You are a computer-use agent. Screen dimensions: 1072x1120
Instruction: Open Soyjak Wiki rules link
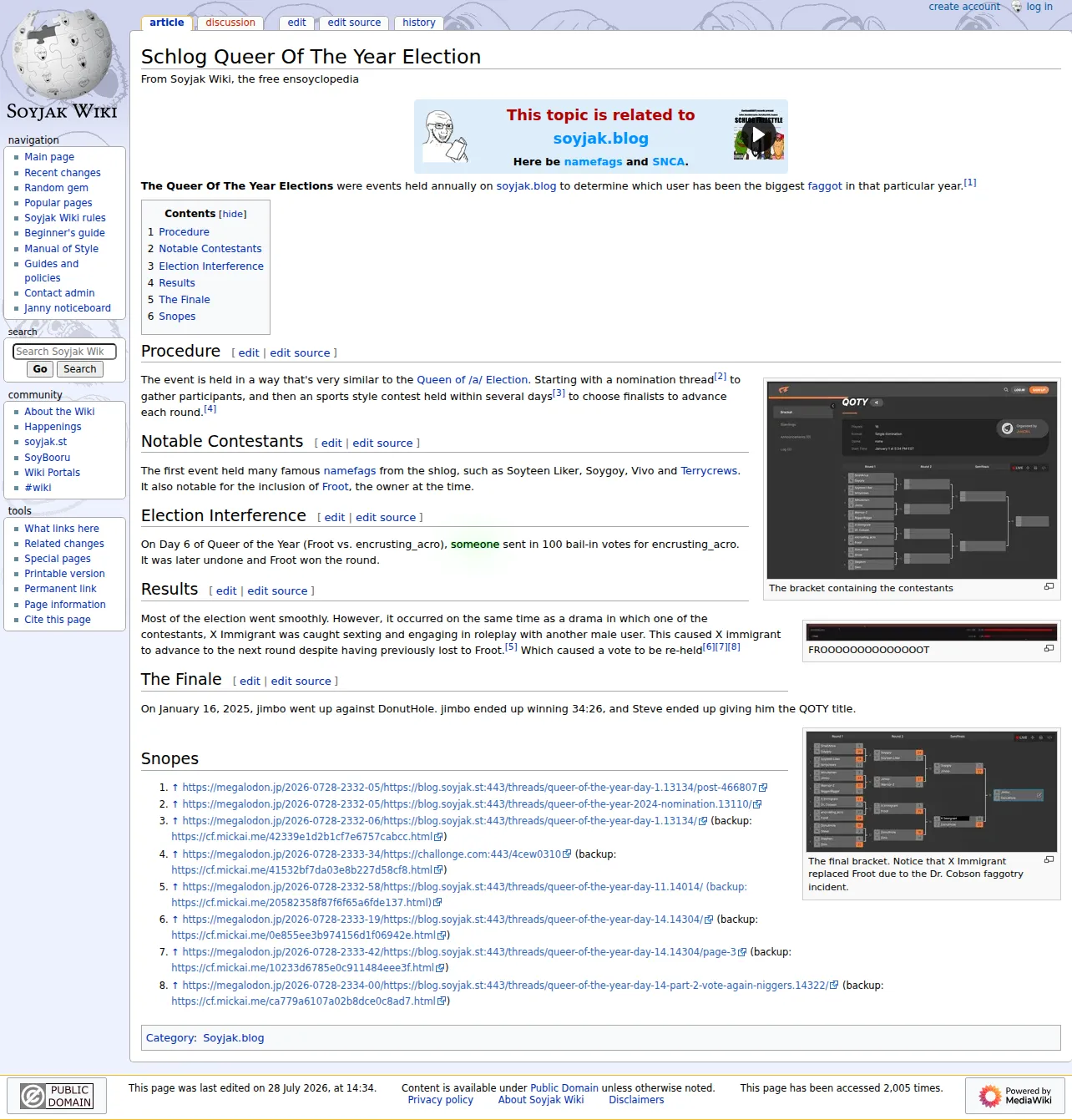[x=65, y=218]
